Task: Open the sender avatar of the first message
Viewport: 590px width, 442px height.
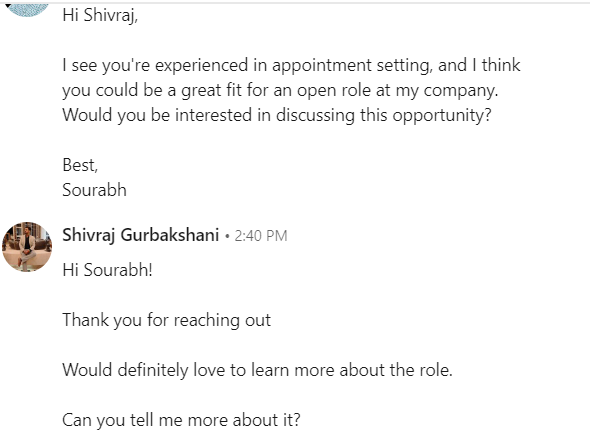Action: click(x=27, y=10)
